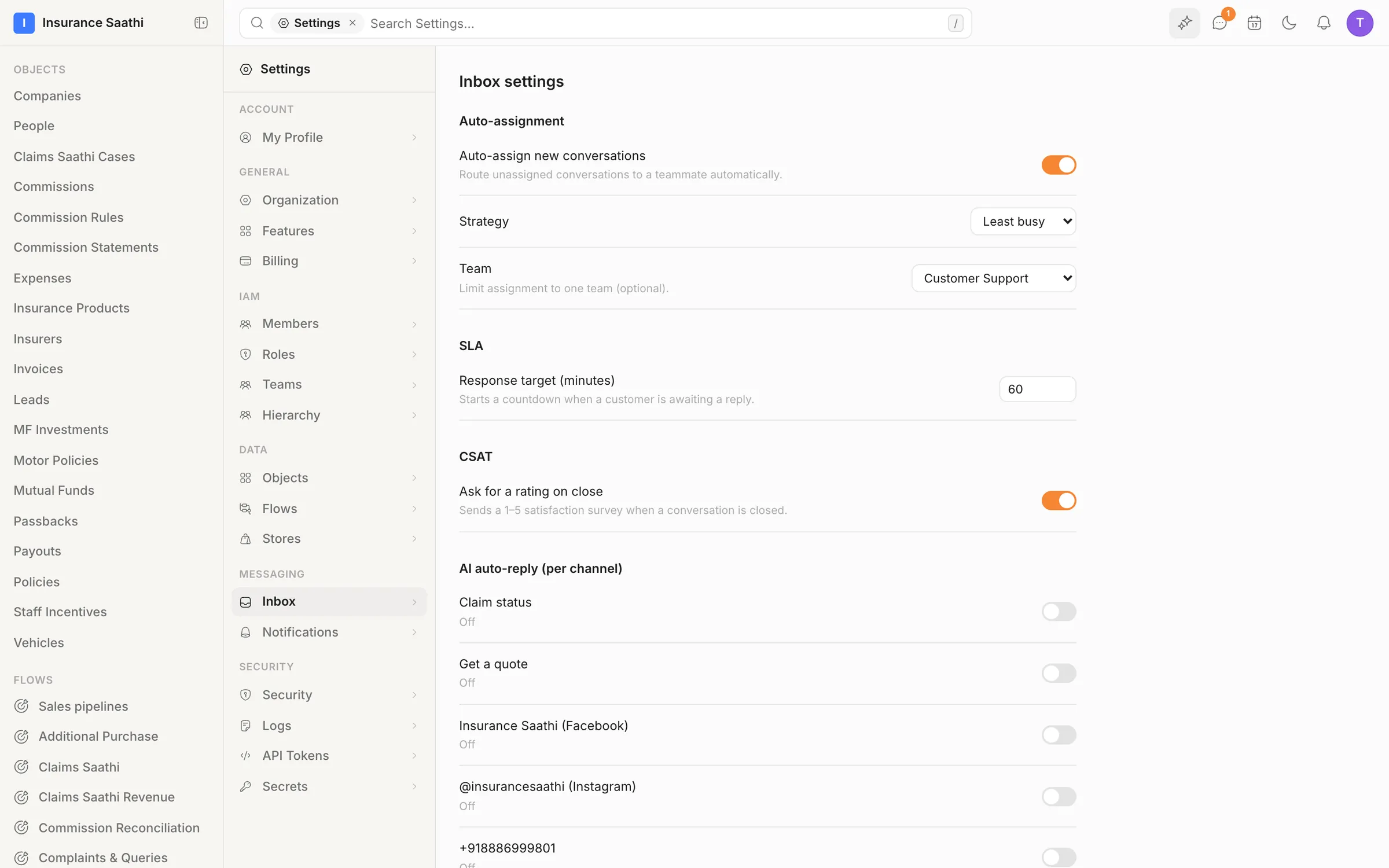Enable AI auto-reply for Claim status
The height and width of the screenshot is (868, 1389).
point(1059,612)
